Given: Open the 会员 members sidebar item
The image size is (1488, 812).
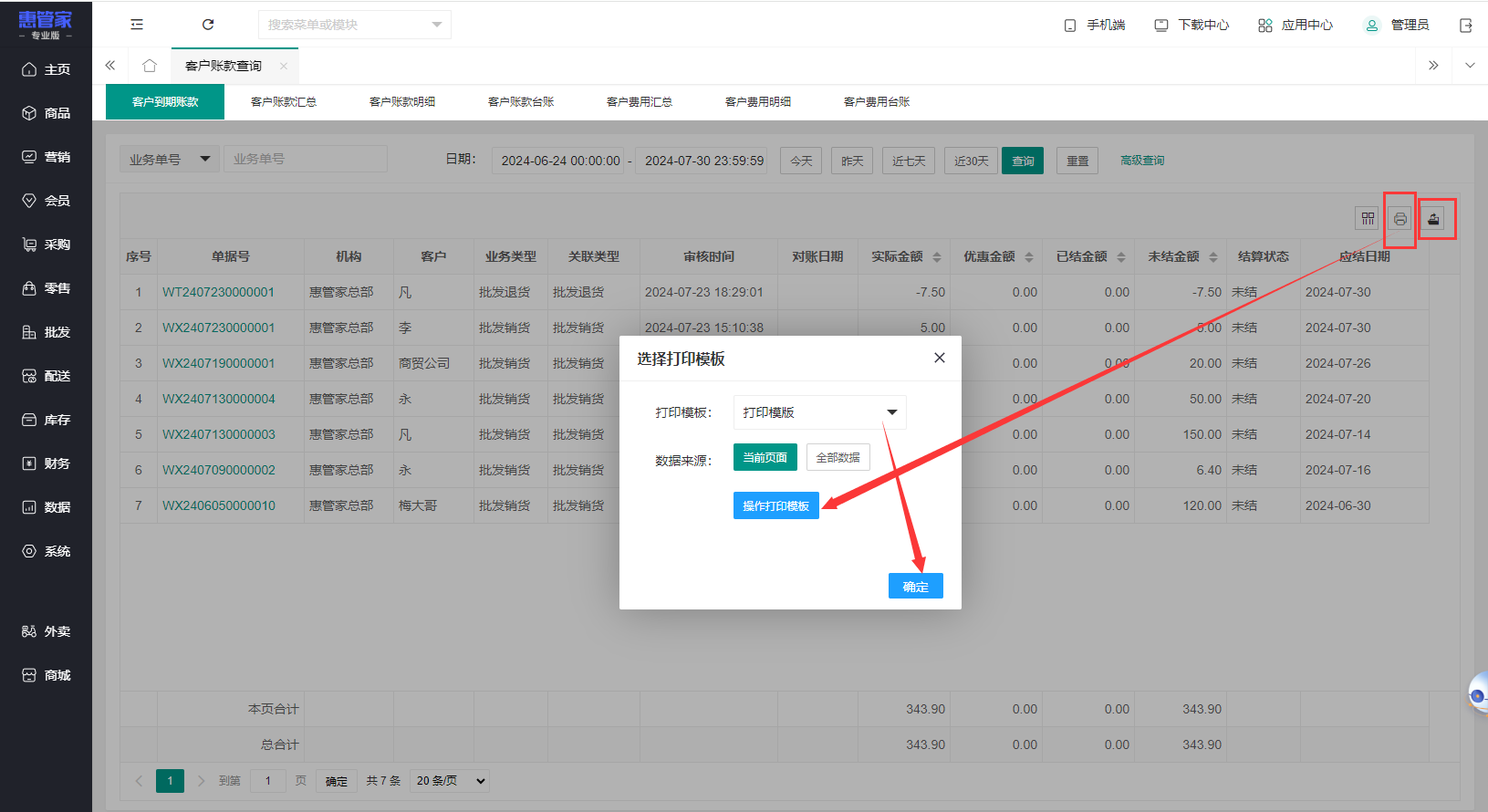Looking at the screenshot, I should pos(46,201).
